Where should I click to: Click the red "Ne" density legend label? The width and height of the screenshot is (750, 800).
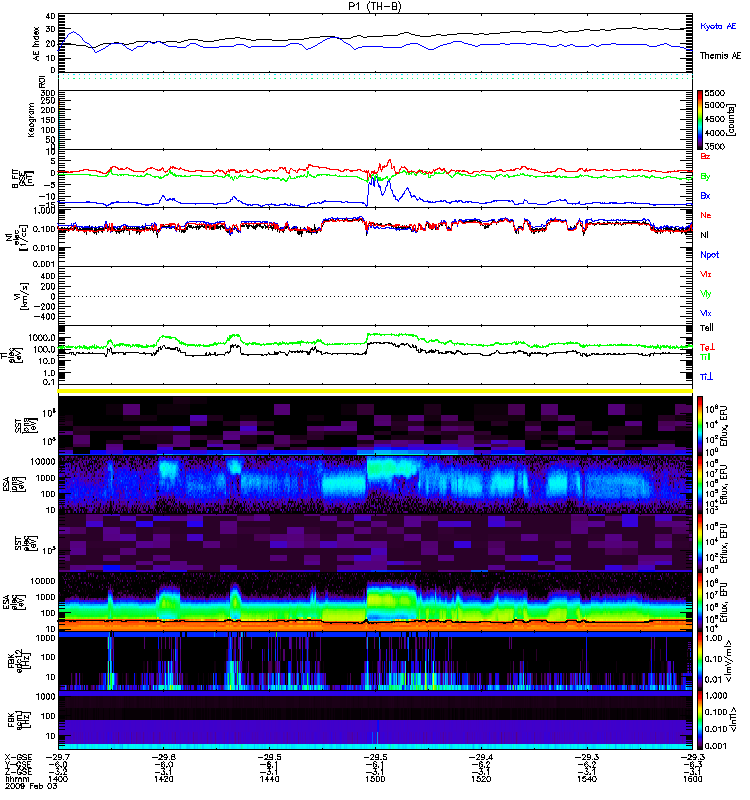(706, 215)
